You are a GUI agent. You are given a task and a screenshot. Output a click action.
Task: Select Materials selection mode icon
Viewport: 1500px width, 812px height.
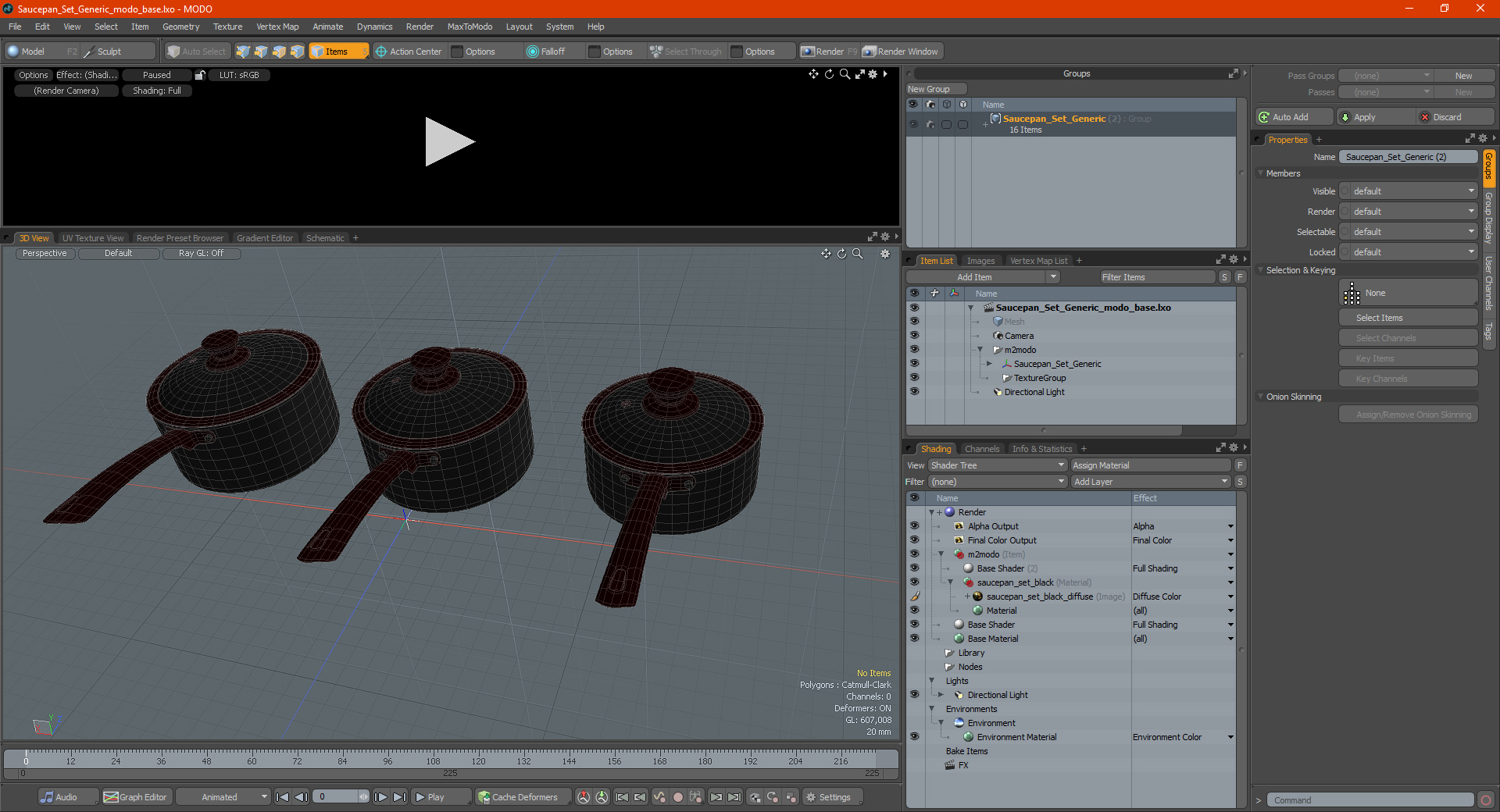click(x=297, y=52)
